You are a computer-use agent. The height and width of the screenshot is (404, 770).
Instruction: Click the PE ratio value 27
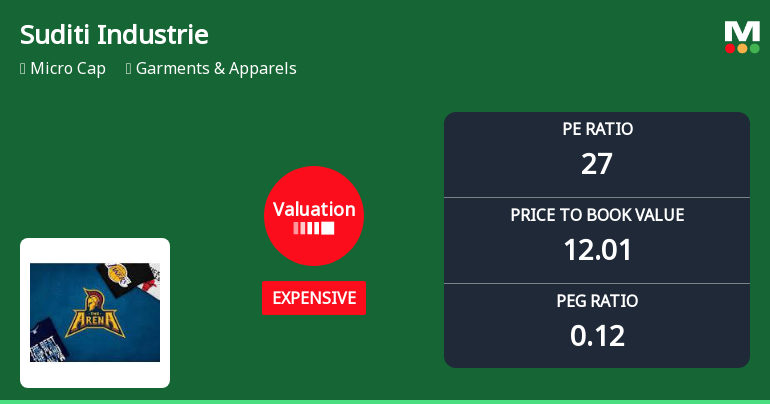(597, 163)
